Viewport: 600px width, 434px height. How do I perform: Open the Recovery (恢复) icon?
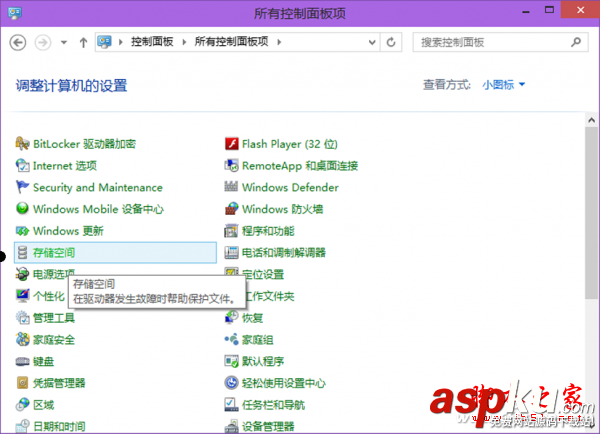click(x=232, y=318)
